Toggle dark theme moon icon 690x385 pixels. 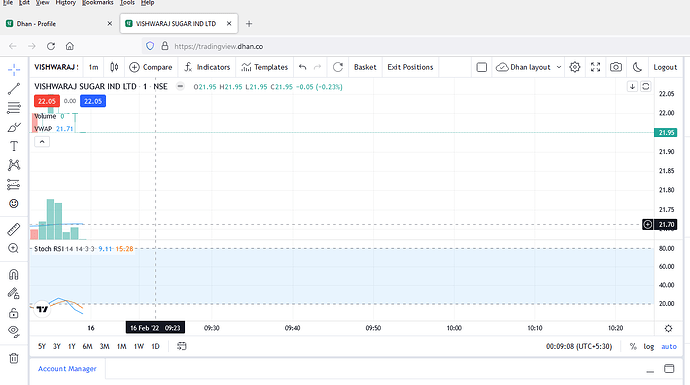click(637, 67)
